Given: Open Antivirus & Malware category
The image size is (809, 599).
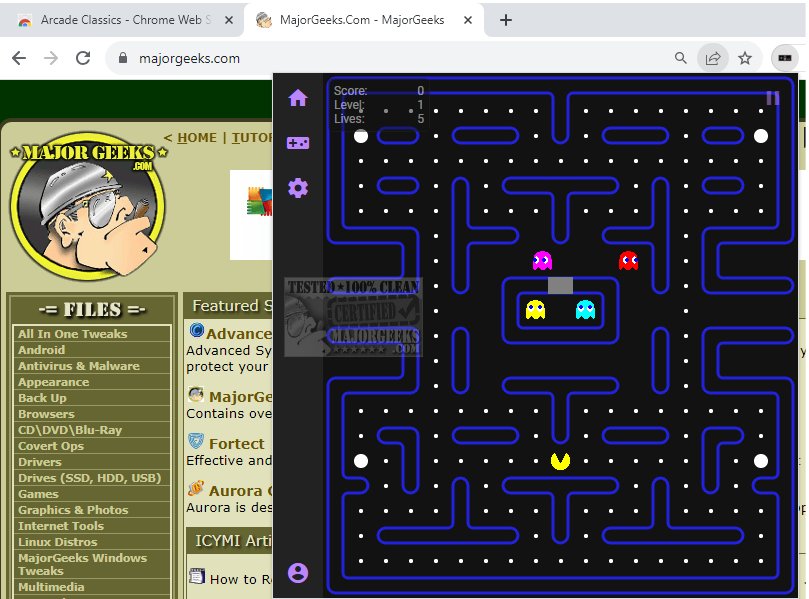Looking at the screenshot, I should (x=92, y=365).
